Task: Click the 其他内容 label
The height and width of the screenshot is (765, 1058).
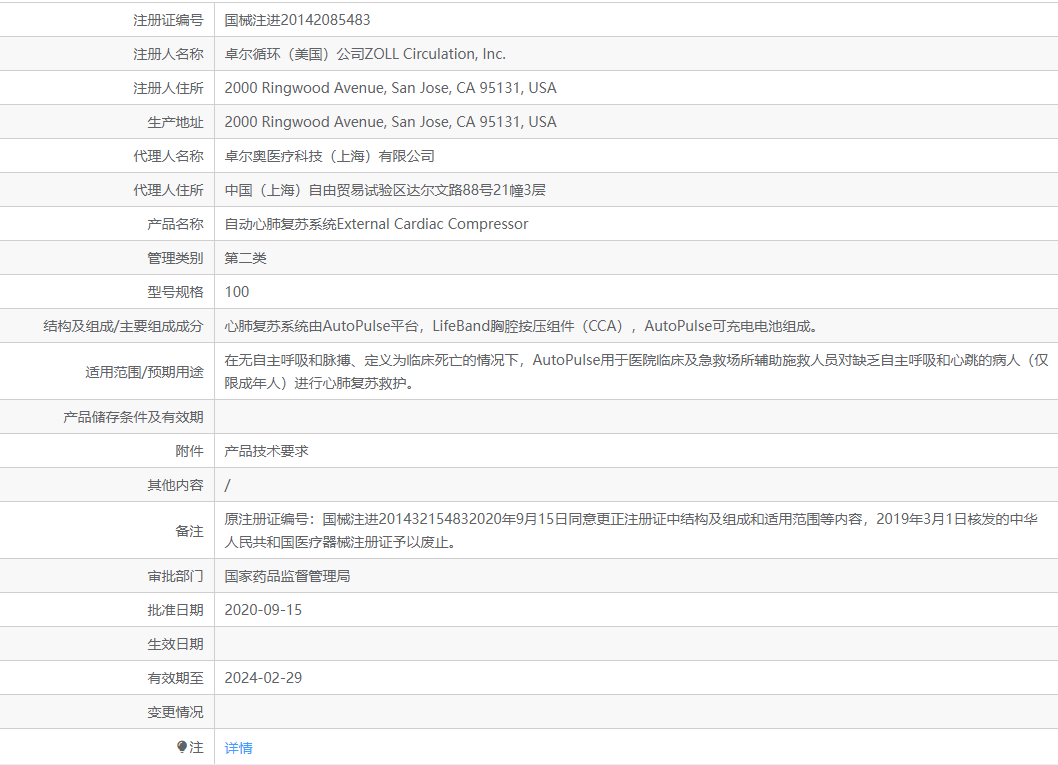Action: point(175,485)
